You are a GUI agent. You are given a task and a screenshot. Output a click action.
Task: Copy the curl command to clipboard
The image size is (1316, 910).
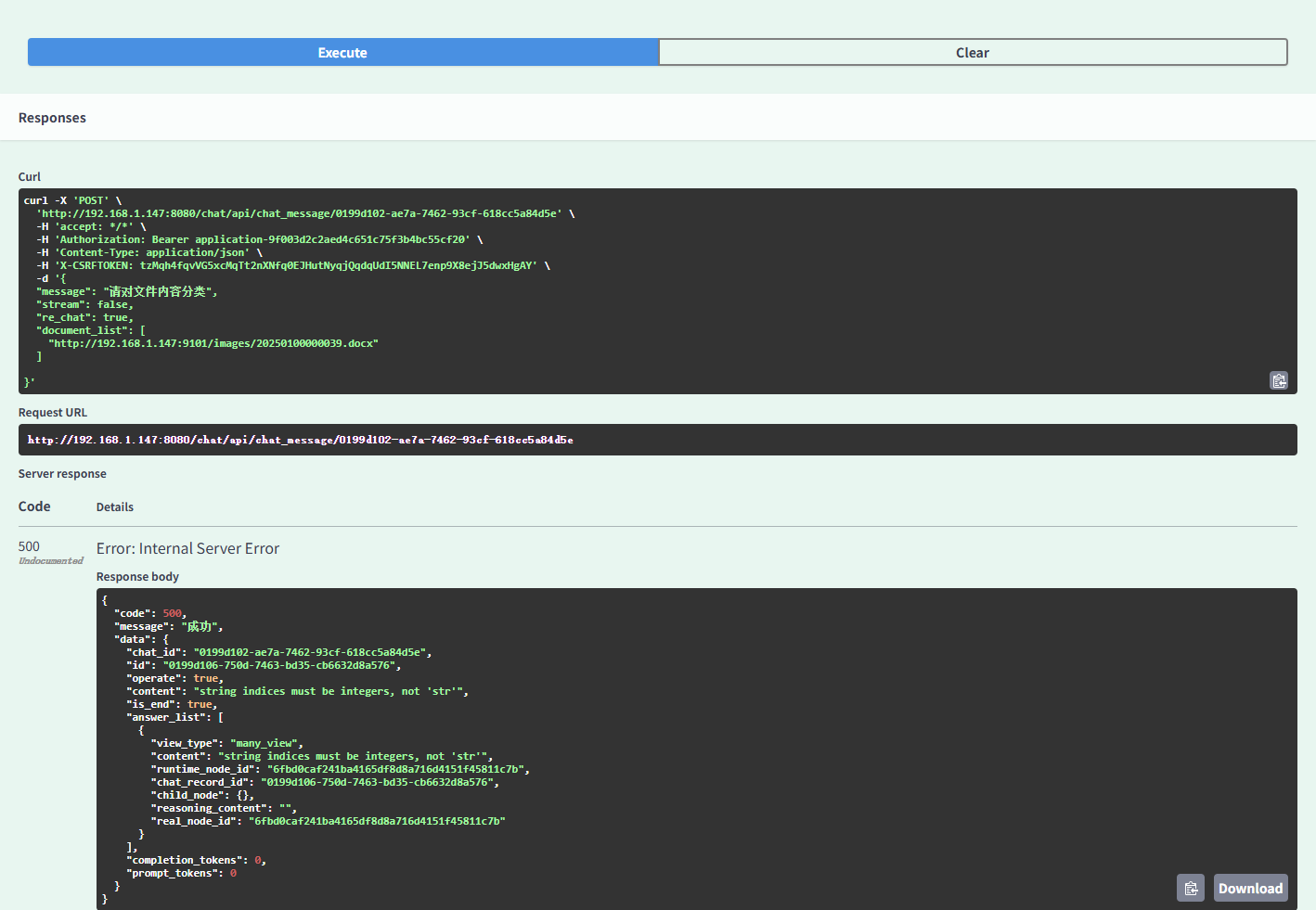1278,380
